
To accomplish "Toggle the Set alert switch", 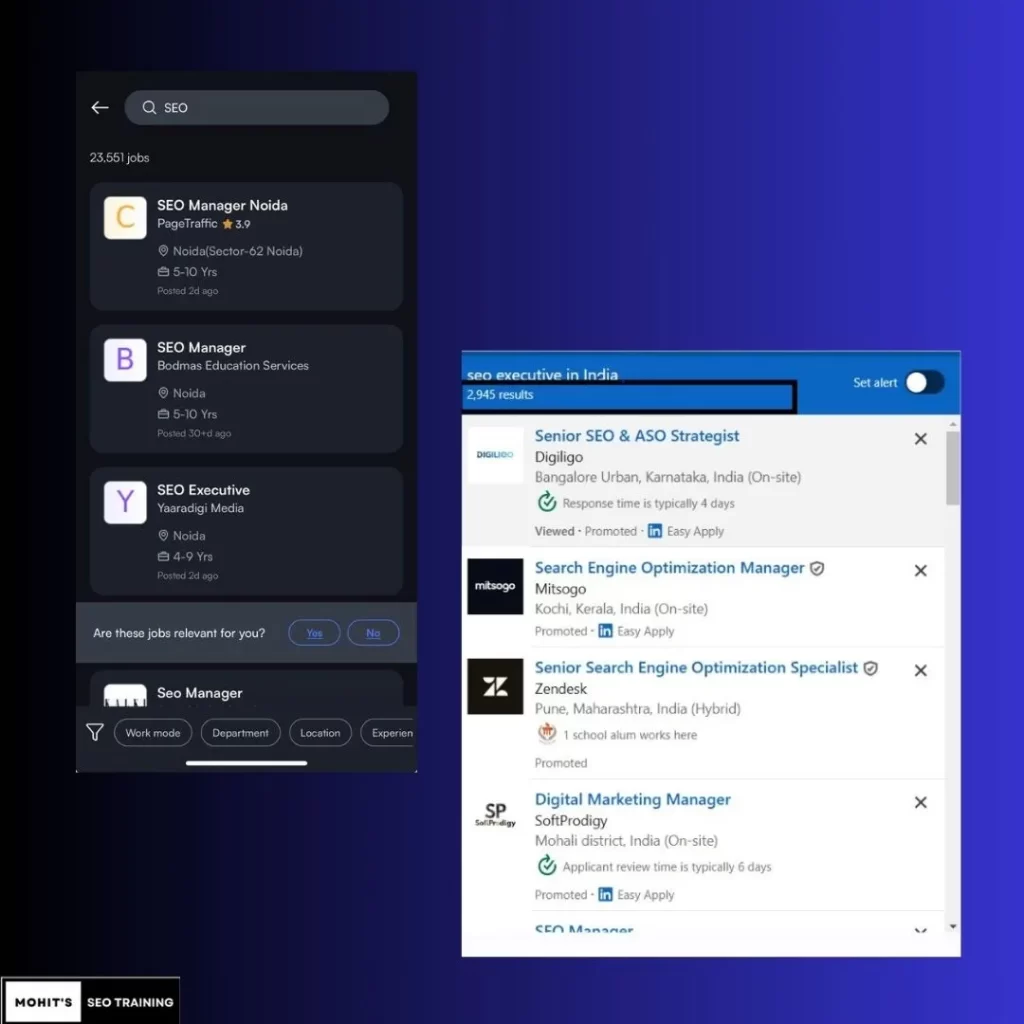I will (924, 383).
